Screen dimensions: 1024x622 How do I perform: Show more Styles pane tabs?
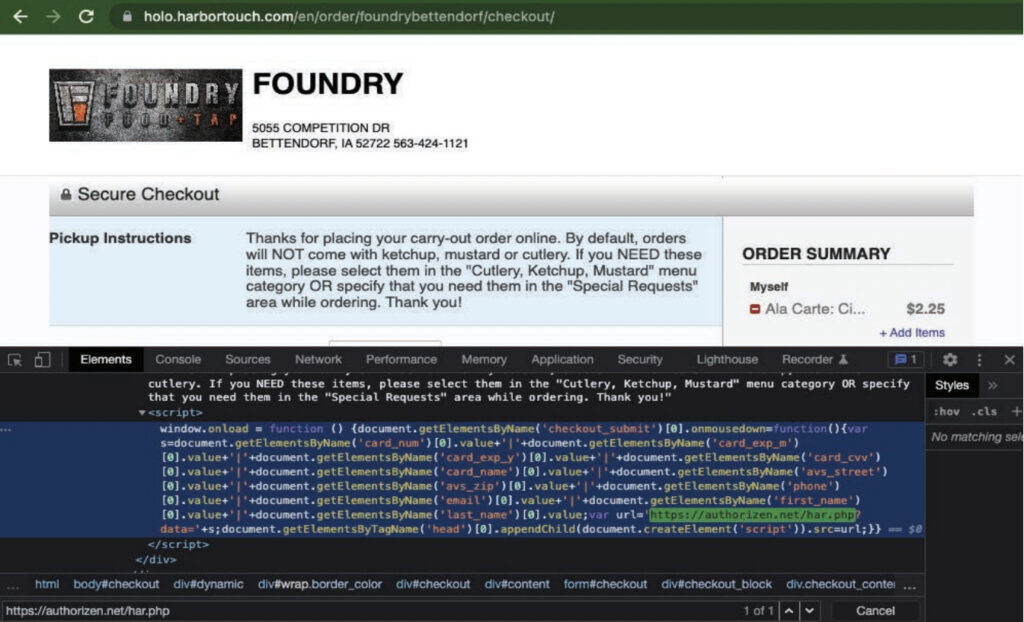click(993, 385)
